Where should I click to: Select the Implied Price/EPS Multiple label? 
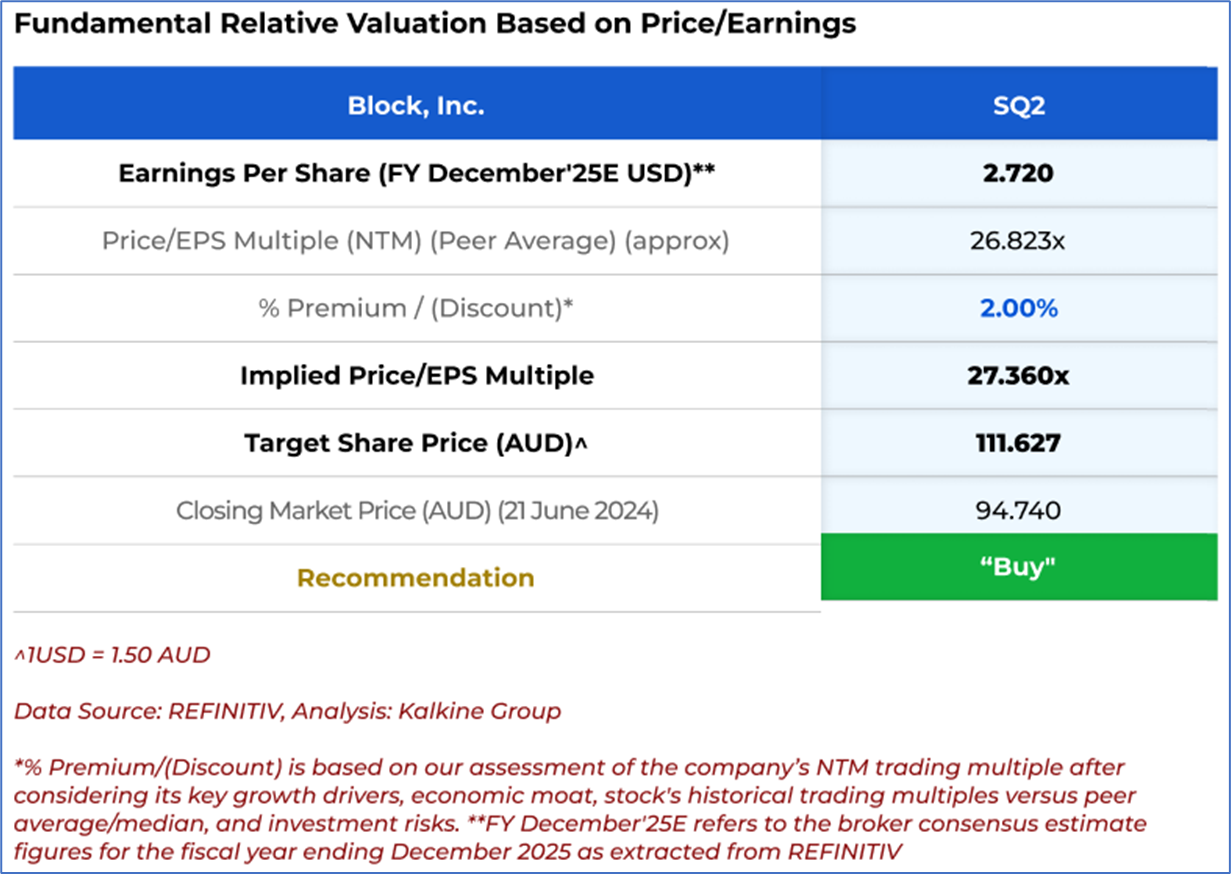point(416,375)
